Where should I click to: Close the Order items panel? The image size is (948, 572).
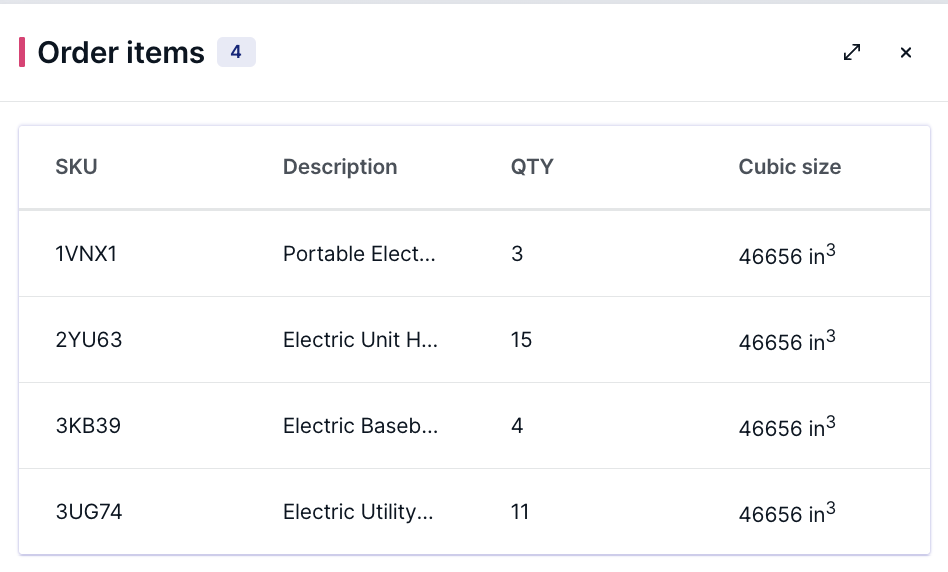pyautogui.click(x=906, y=53)
